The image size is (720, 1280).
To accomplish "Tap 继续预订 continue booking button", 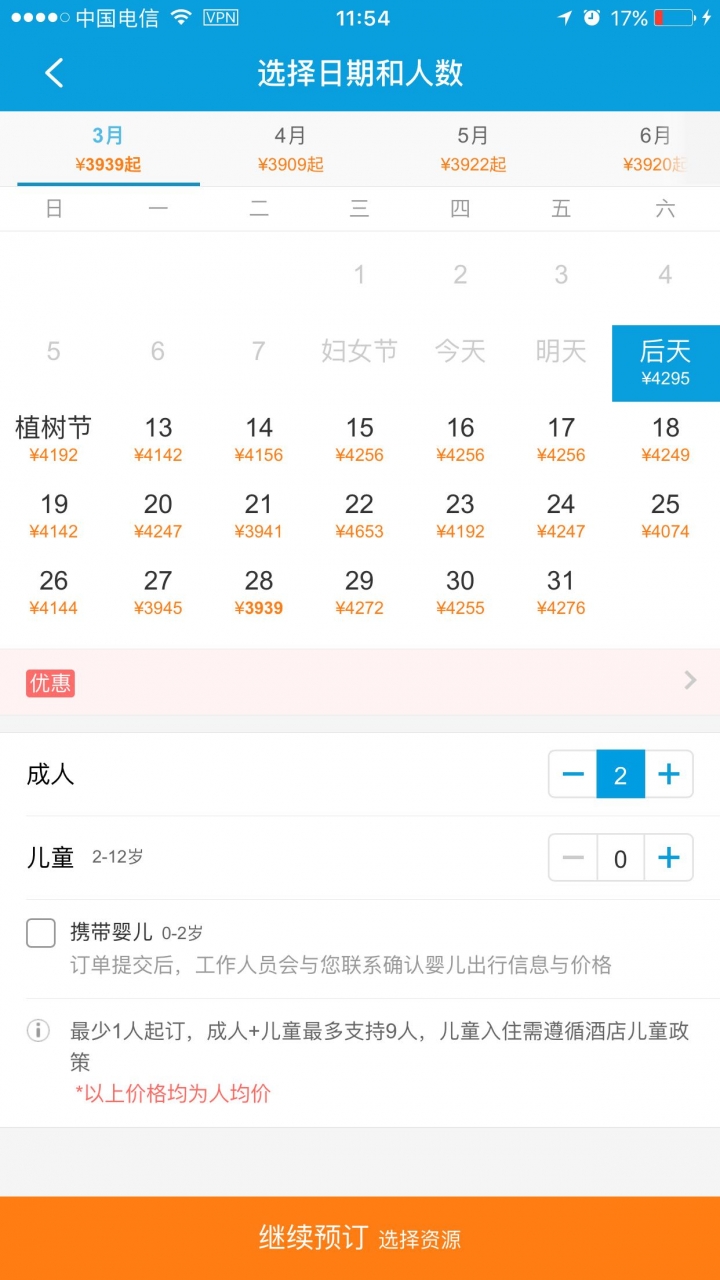I will point(360,1238).
